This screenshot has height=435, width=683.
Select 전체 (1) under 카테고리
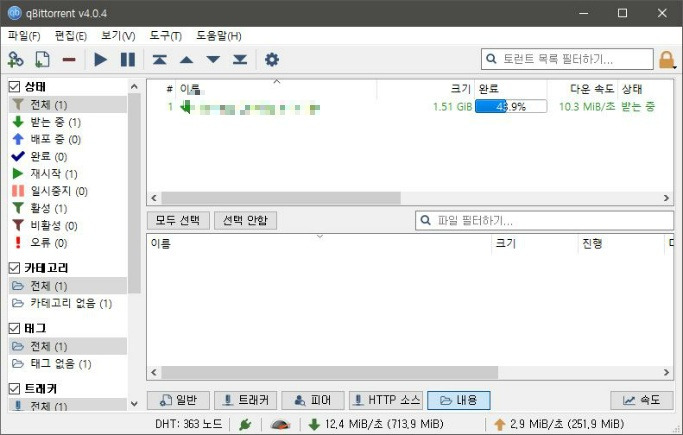68,286
